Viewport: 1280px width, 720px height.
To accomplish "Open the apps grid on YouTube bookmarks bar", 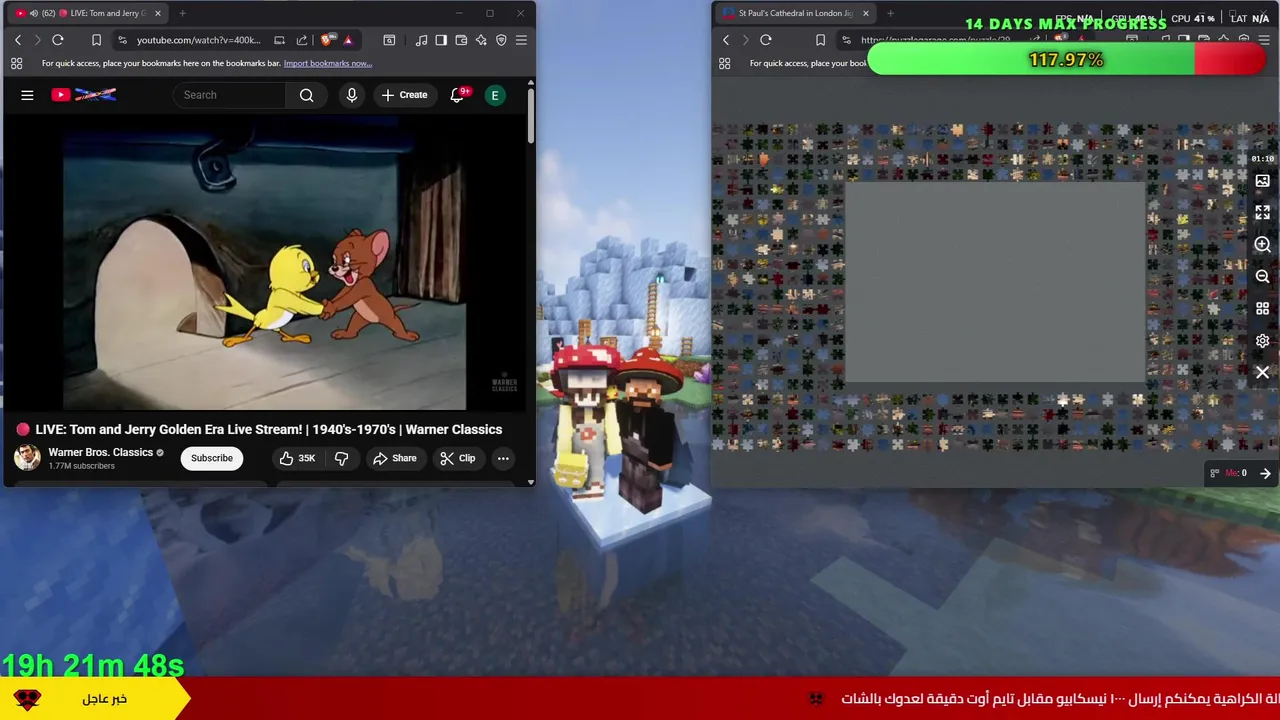I will pyautogui.click(x=16, y=63).
